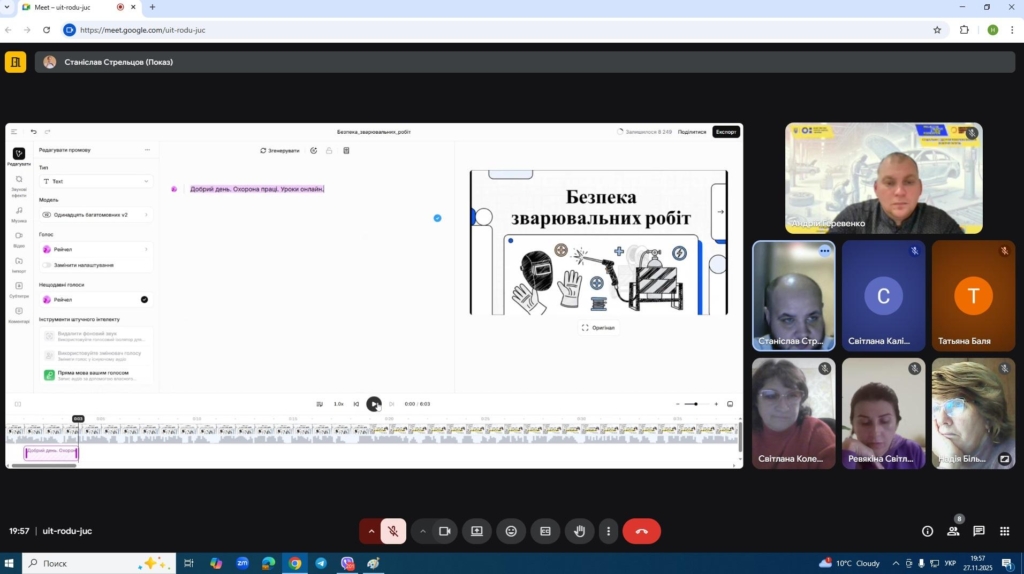Bookmark this page with the star icon
Viewport: 1024px width, 574px height.
(937, 30)
